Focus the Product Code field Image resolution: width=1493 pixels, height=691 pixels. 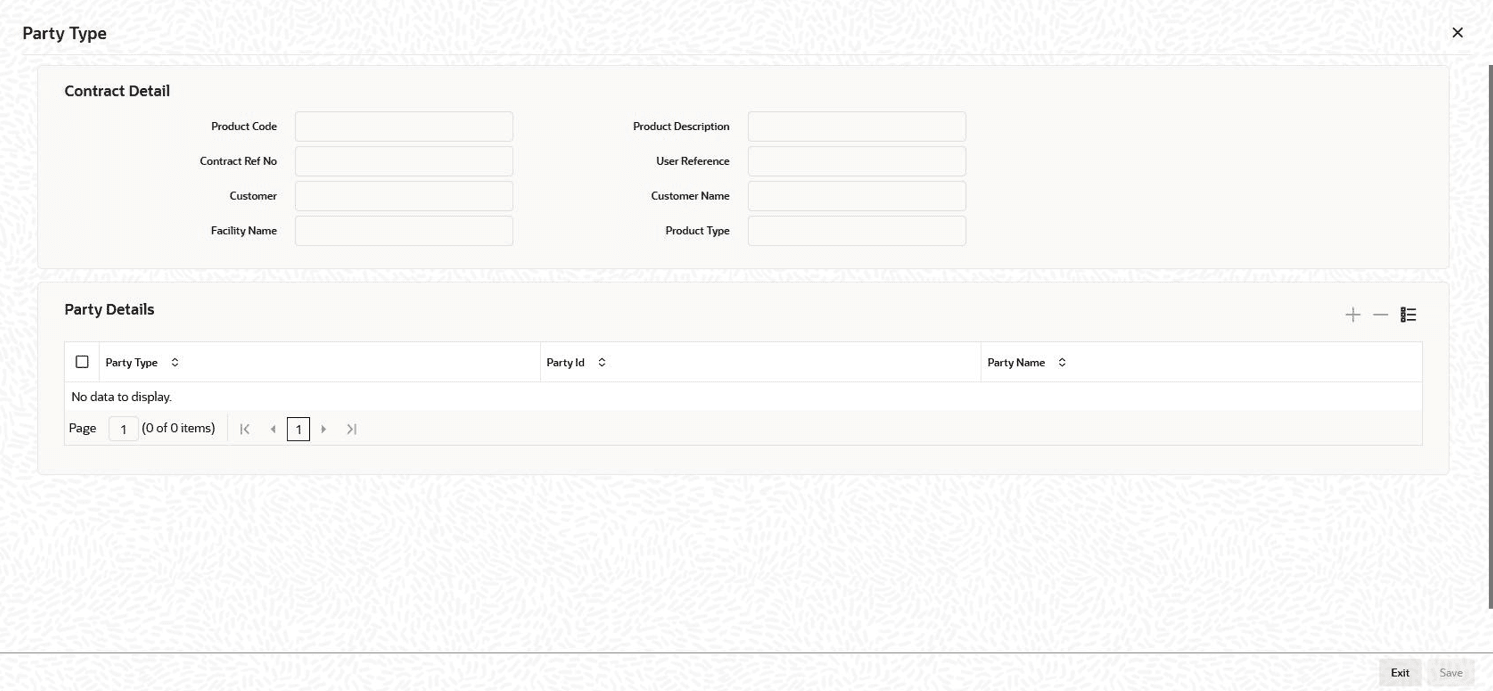404,127
